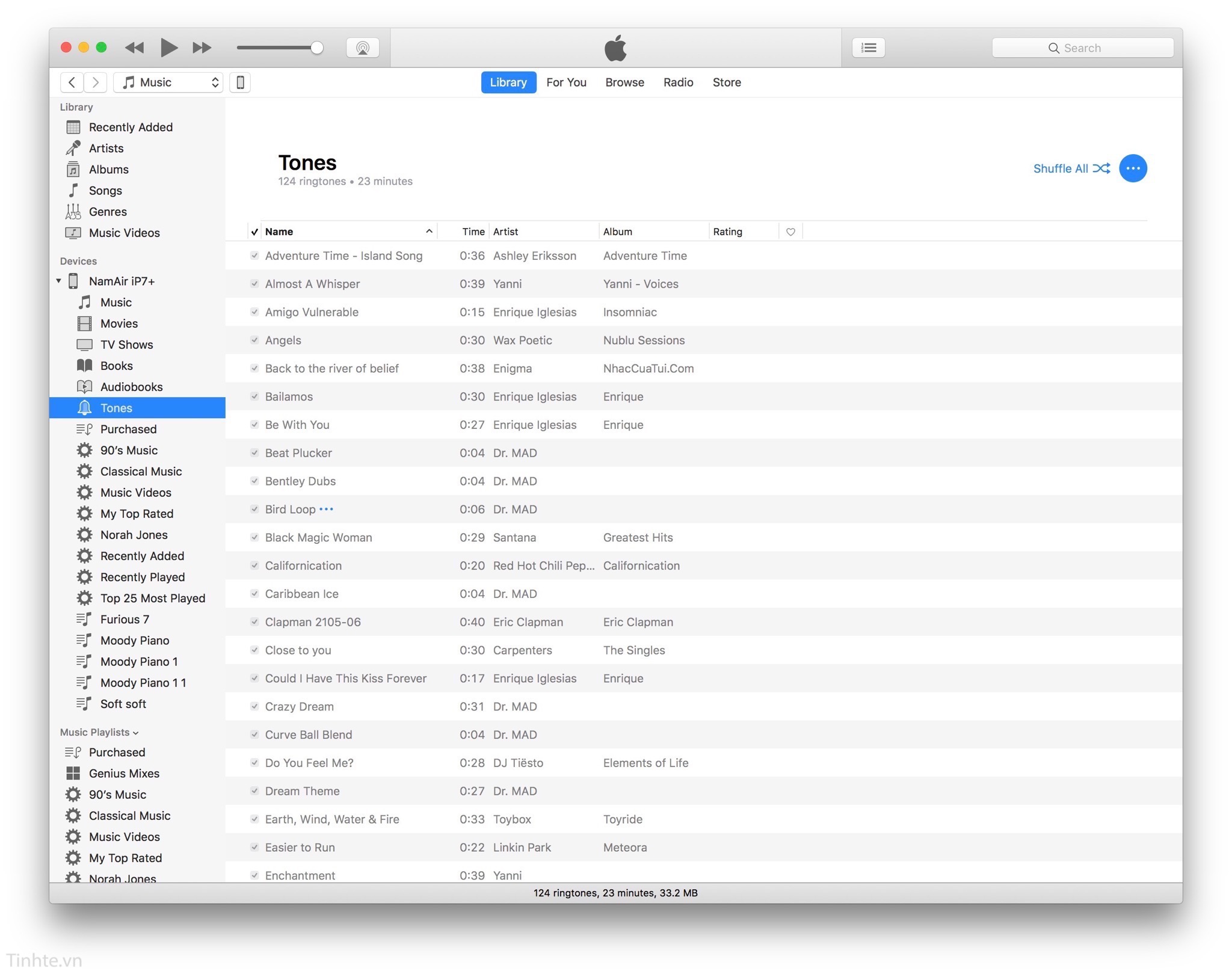
Task: Go forward with the right chevron
Action: point(95,82)
